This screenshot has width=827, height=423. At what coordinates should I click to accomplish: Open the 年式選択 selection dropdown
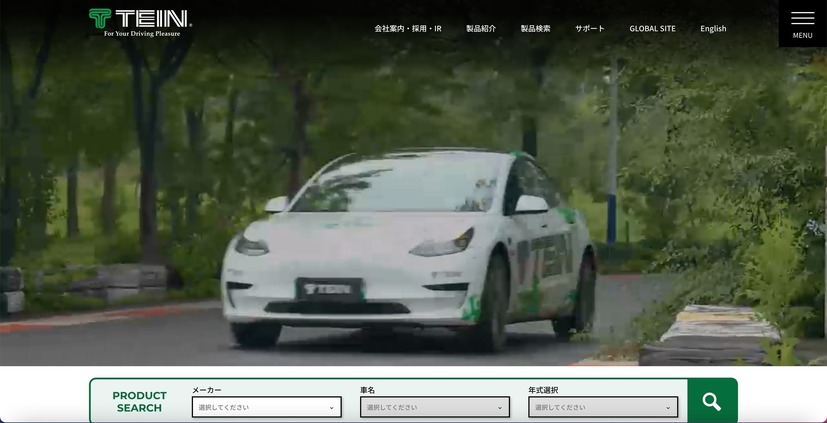602,407
